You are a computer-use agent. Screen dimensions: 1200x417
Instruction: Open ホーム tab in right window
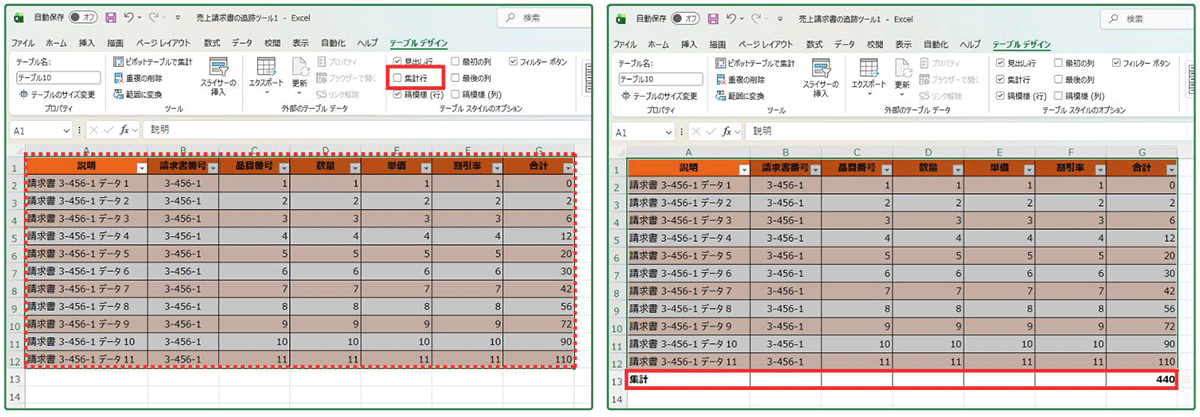tap(657, 43)
